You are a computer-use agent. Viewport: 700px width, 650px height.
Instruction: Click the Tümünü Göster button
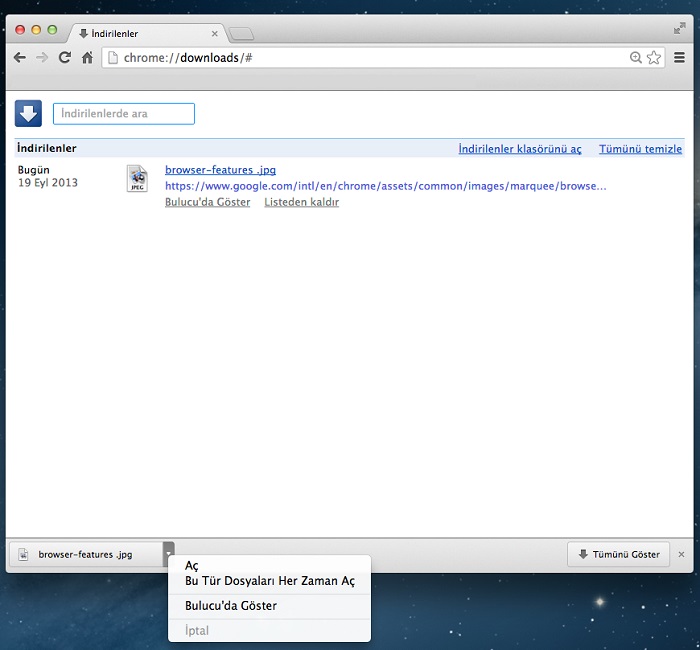click(x=618, y=554)
